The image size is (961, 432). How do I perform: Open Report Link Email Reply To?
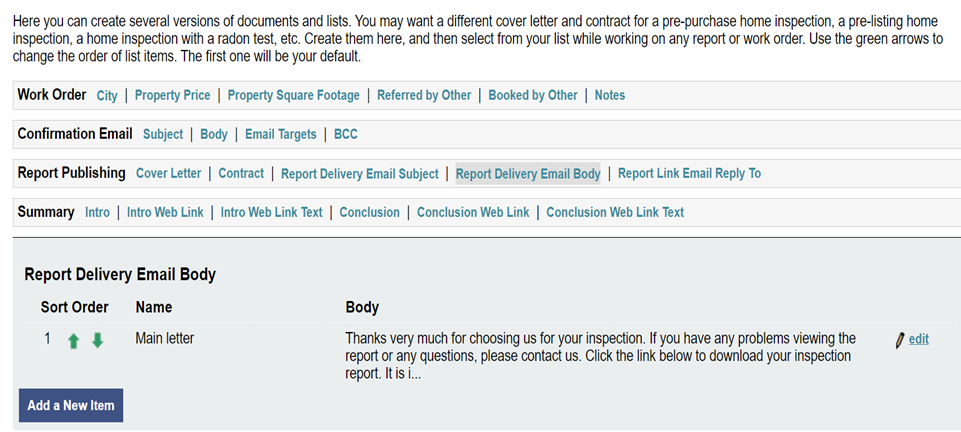coord(689,173)
